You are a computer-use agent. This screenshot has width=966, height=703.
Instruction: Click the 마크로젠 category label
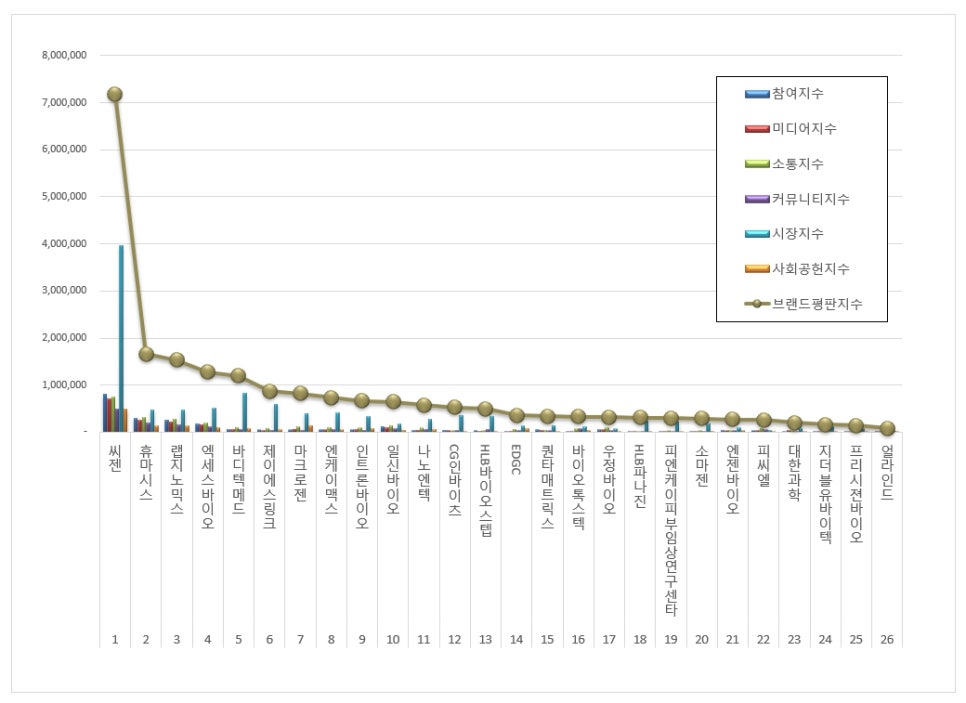[x=300, y=473]
